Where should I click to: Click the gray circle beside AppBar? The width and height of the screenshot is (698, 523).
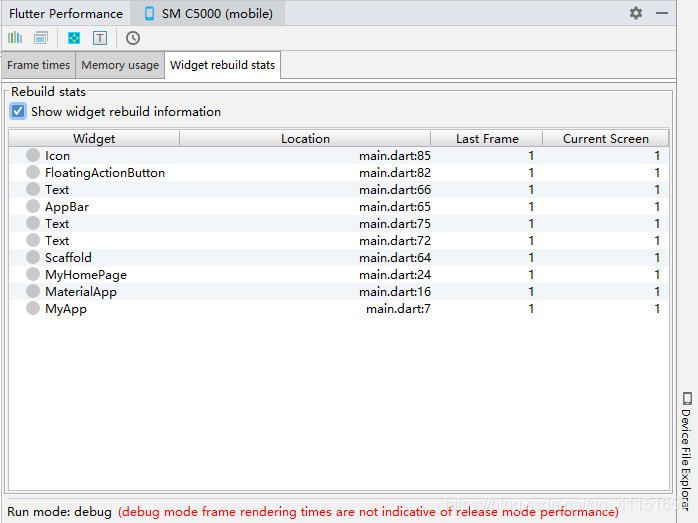pyautogui.click(x=33, y=206)
